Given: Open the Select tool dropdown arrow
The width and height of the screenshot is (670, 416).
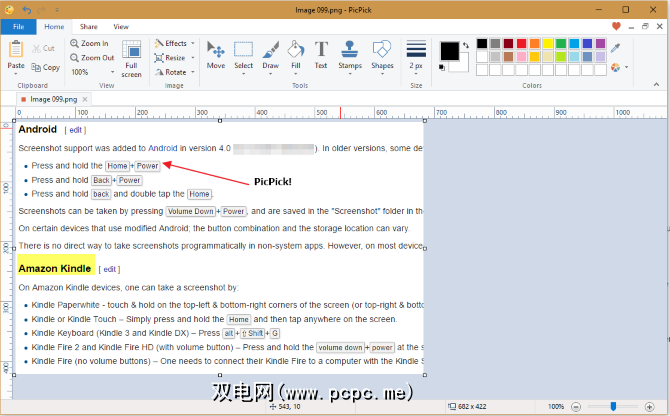Looking at the screenshot, I should tap(244, 74).
